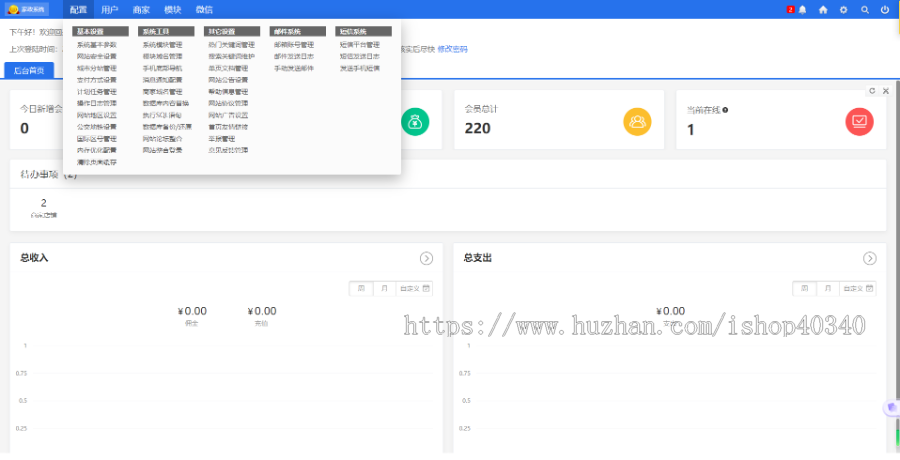Open the notifications bell icon

802,10
